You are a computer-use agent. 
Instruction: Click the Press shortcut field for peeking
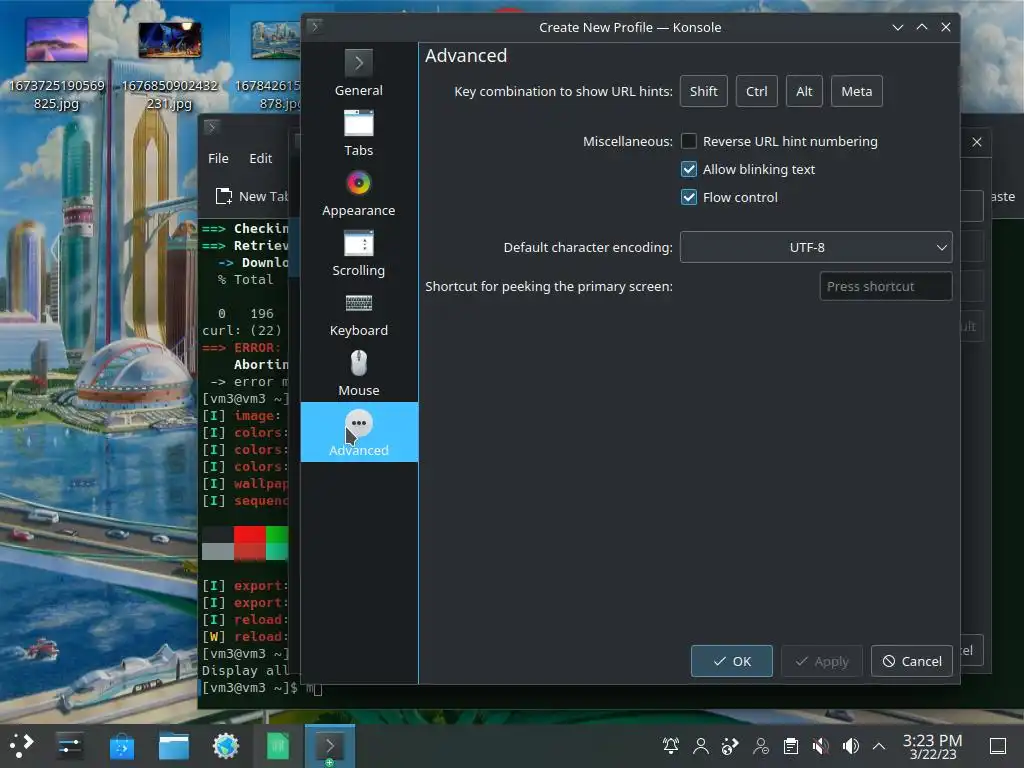click(886, 286)
